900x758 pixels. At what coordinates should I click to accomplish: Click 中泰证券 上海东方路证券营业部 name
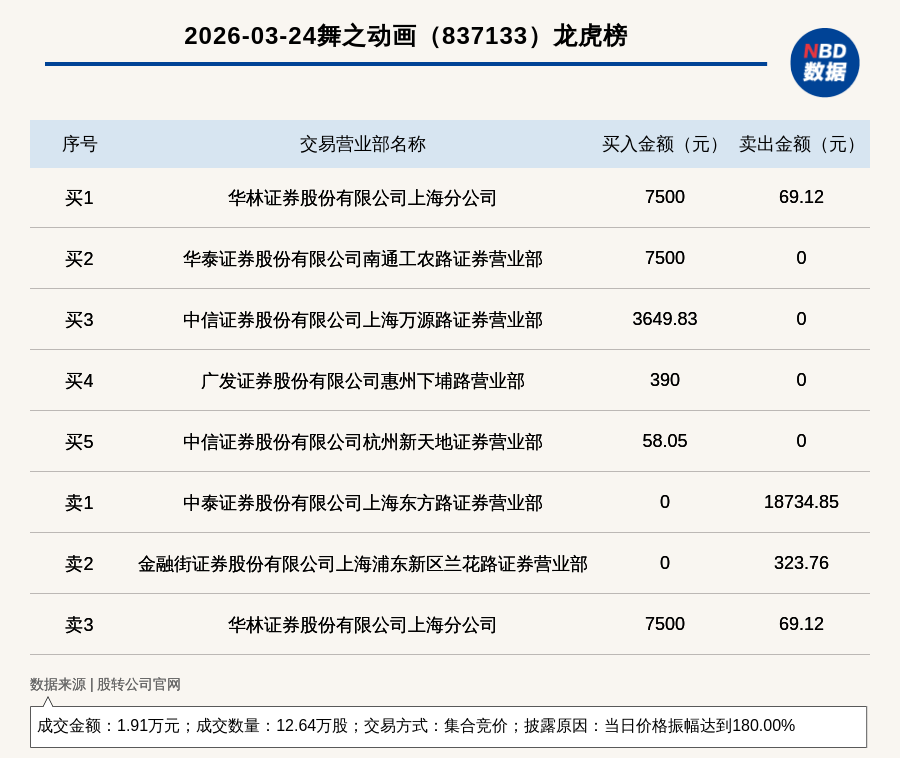pyautogui.click(x=362, y=503)
